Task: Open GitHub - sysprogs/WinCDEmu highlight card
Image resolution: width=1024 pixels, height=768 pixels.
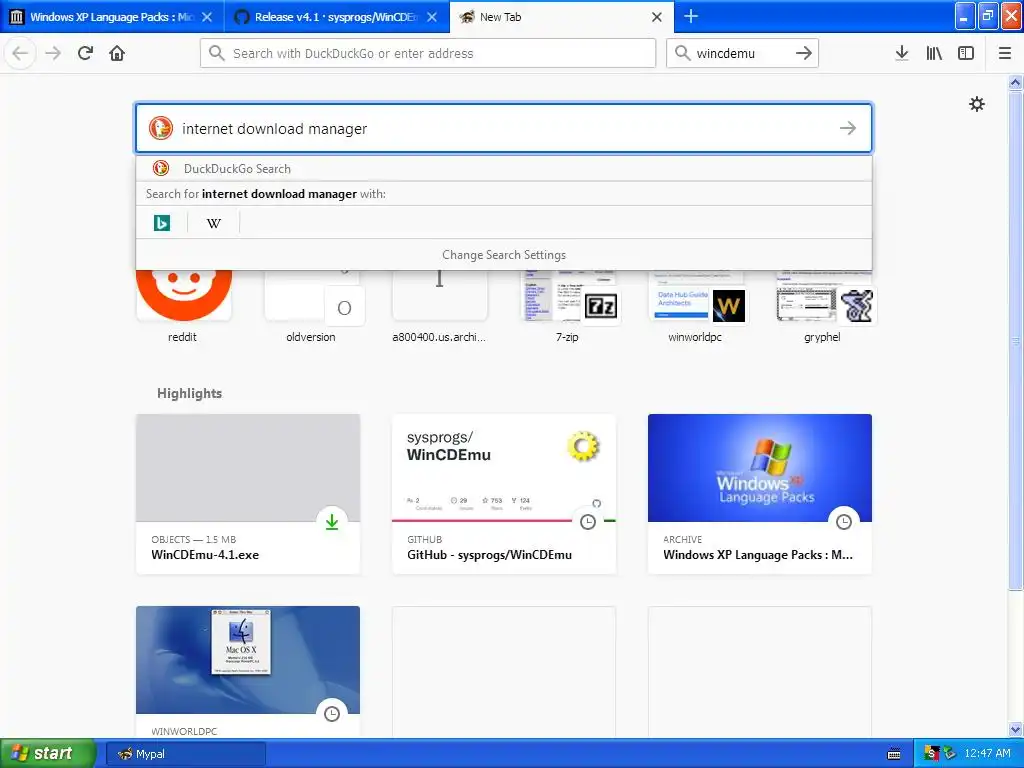Action: click(504, 494)
